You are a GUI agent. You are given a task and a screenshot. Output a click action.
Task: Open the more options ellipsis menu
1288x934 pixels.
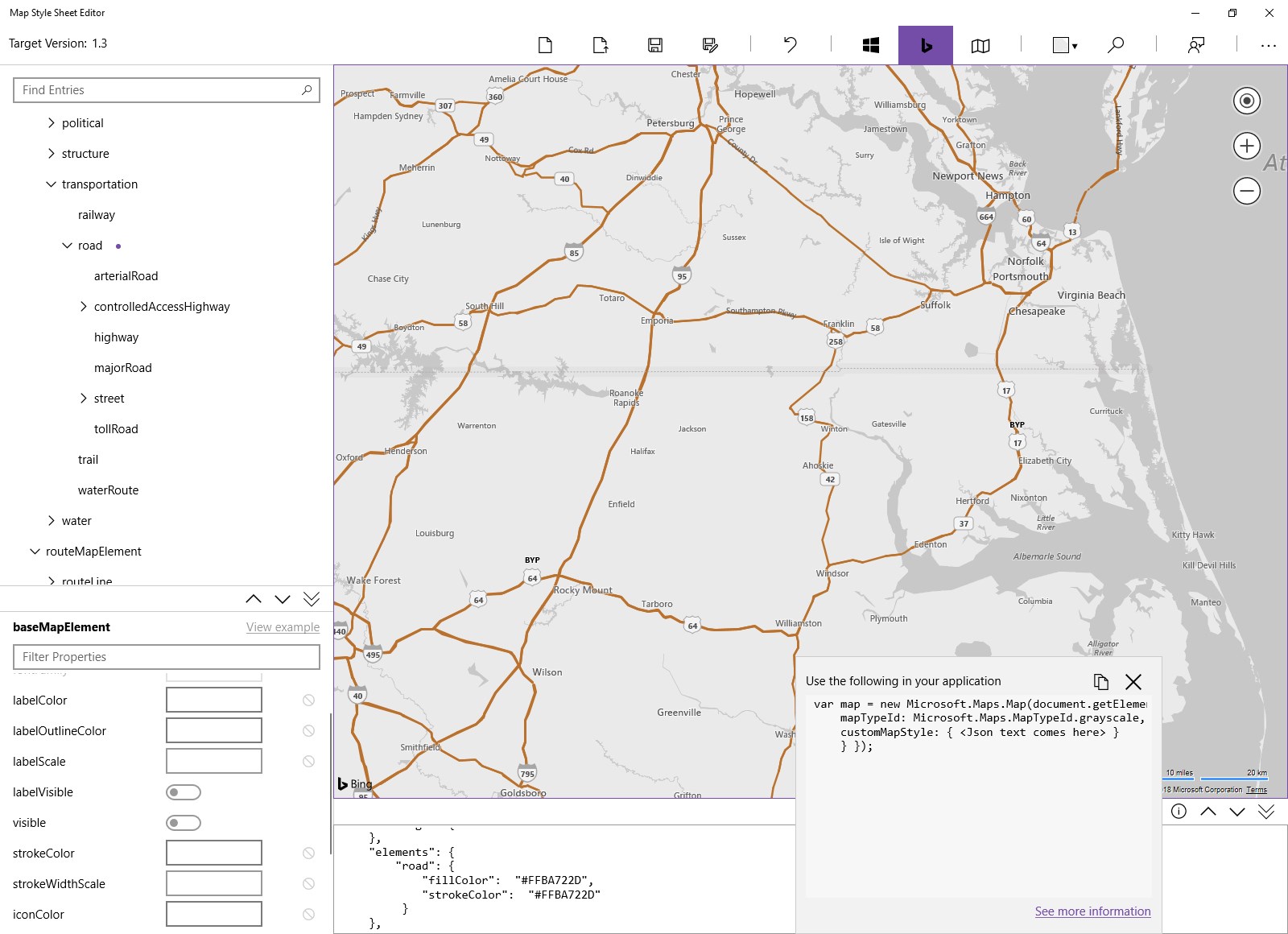(1269, 46)
